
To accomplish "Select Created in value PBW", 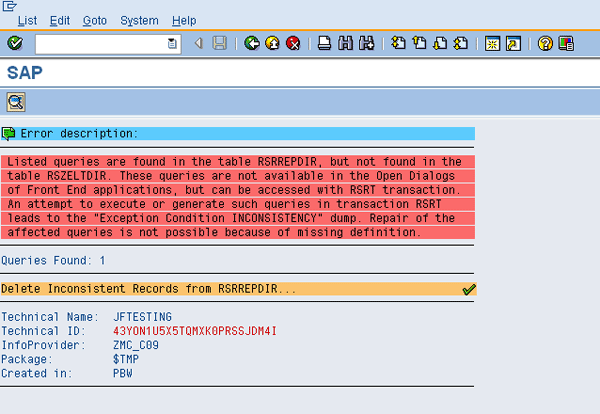I will (x=123, y=373).
